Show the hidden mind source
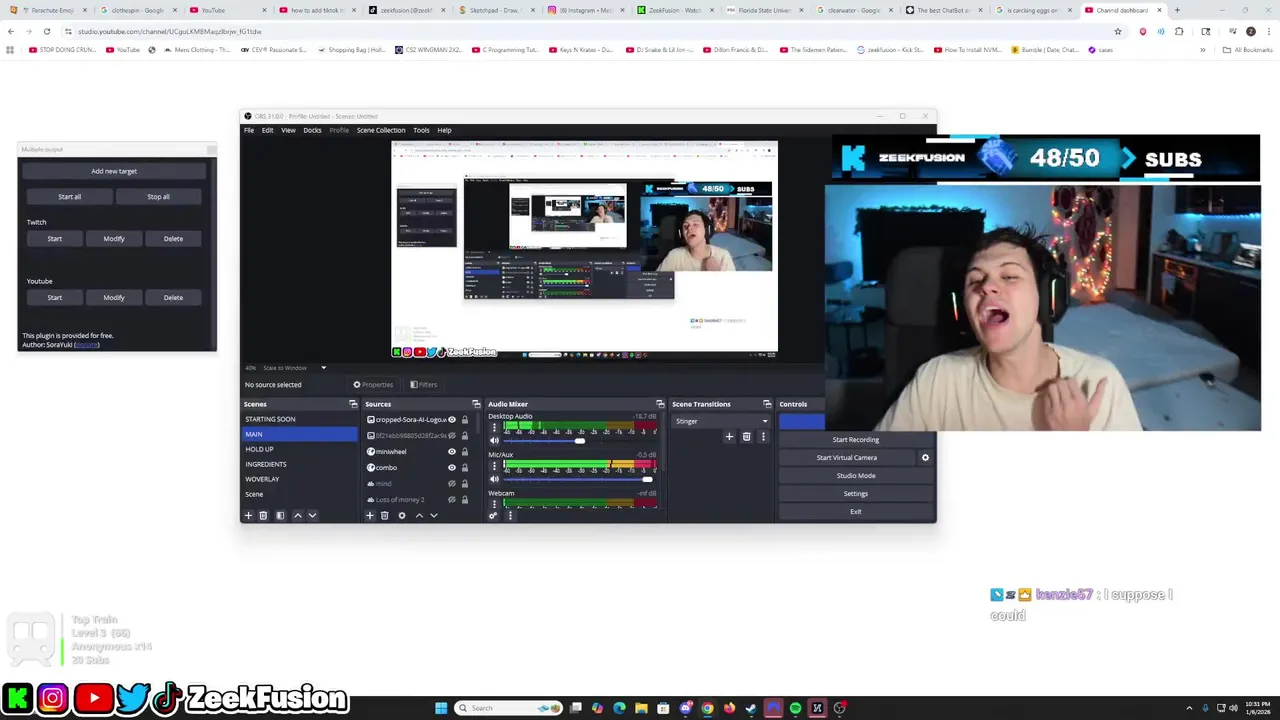 click(x=452, y=483)
